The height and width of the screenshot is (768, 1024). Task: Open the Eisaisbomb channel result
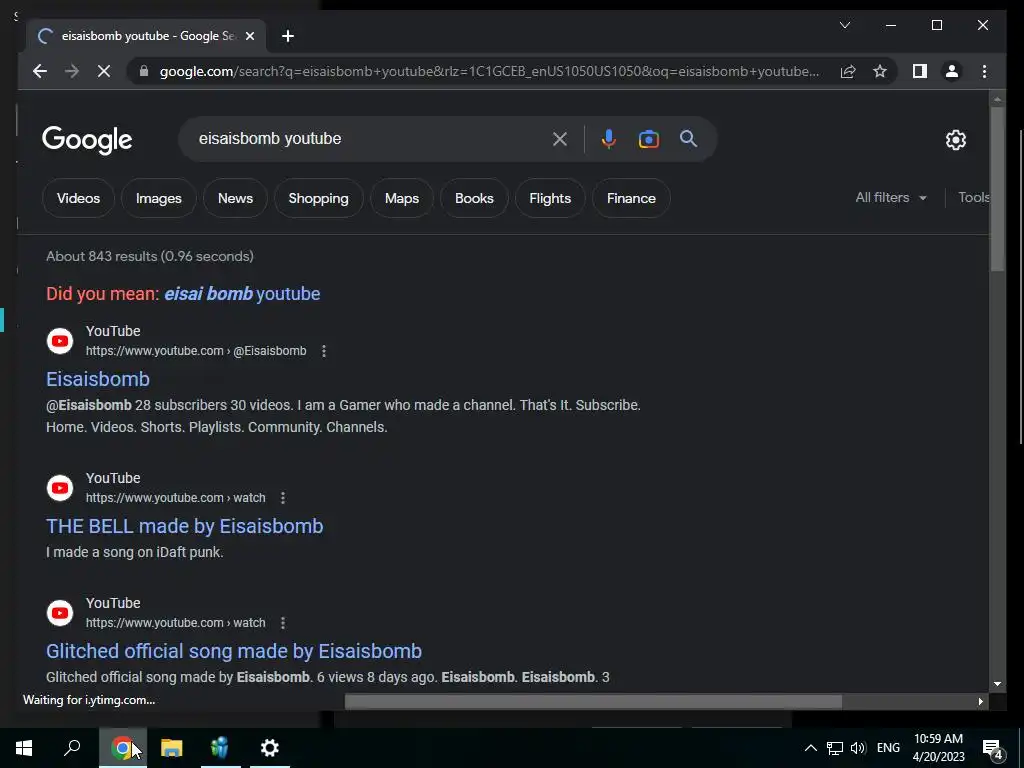[x=98, y=379]
